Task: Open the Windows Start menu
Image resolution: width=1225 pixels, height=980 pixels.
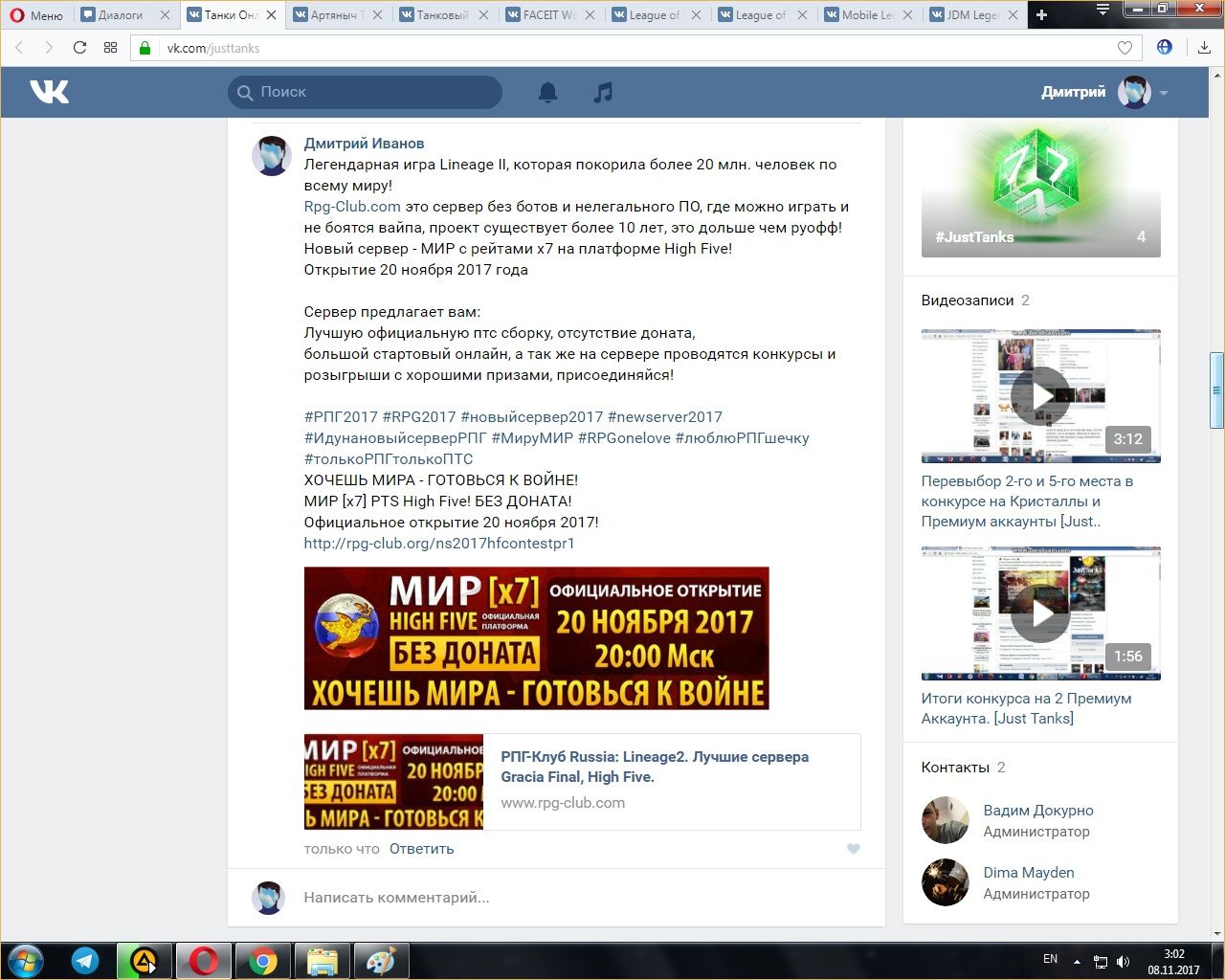Action: pos(24,960)
